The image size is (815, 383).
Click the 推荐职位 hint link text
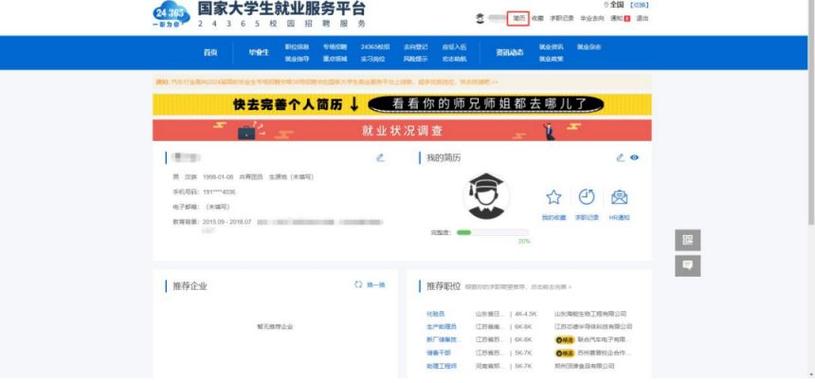pyautogui.click(x=518, y=287)
